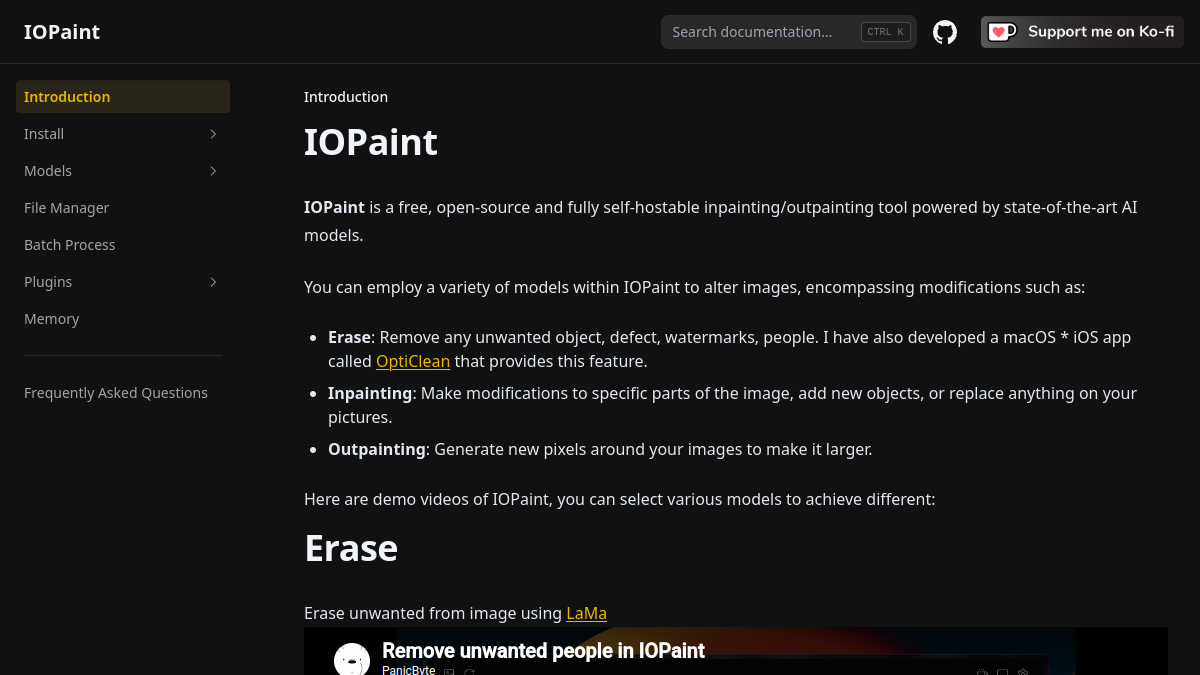Click the IOPaint page heading

pos(371,142)
